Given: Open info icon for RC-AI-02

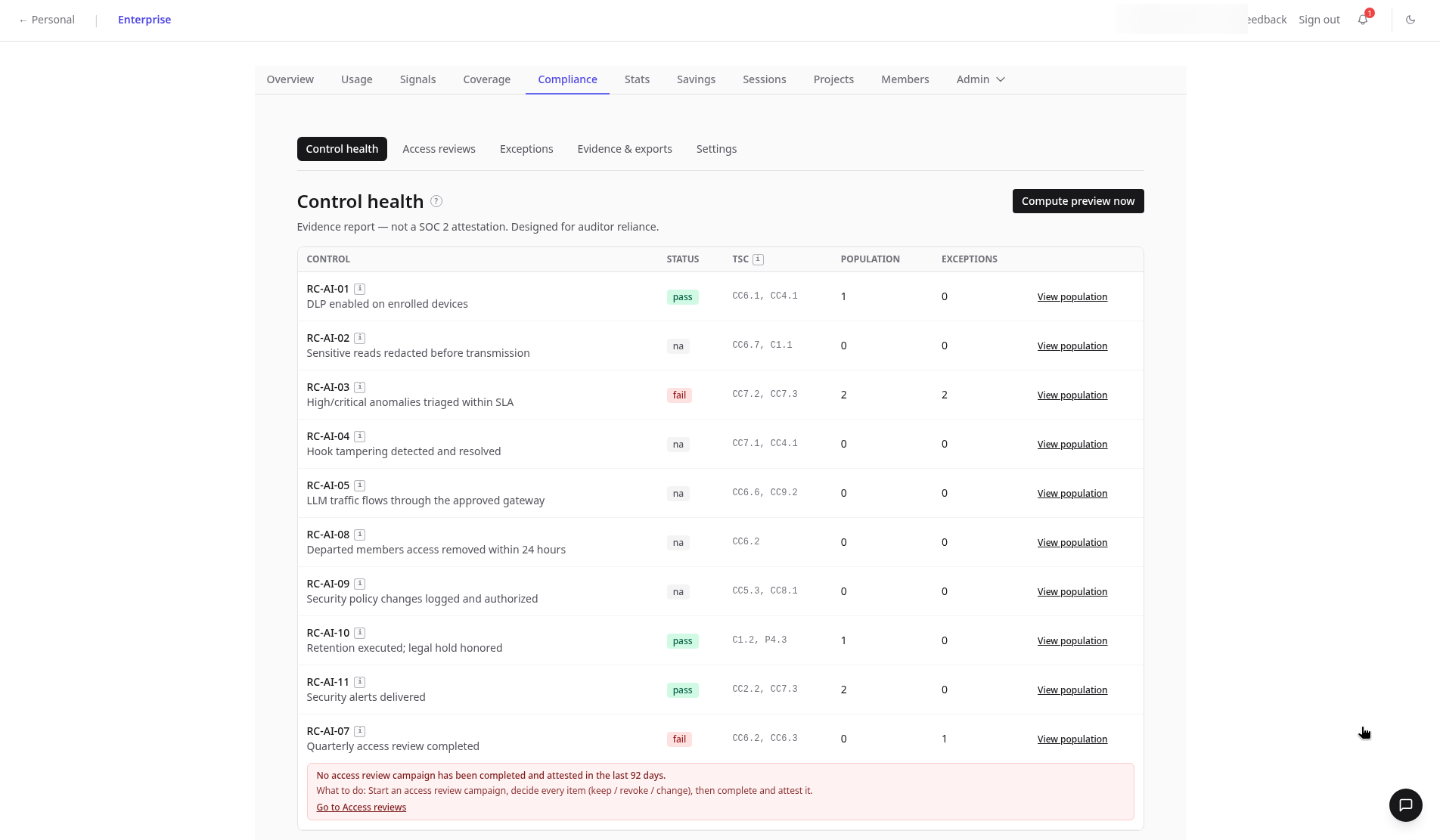Looking at the screenshot, I should 360,338.
